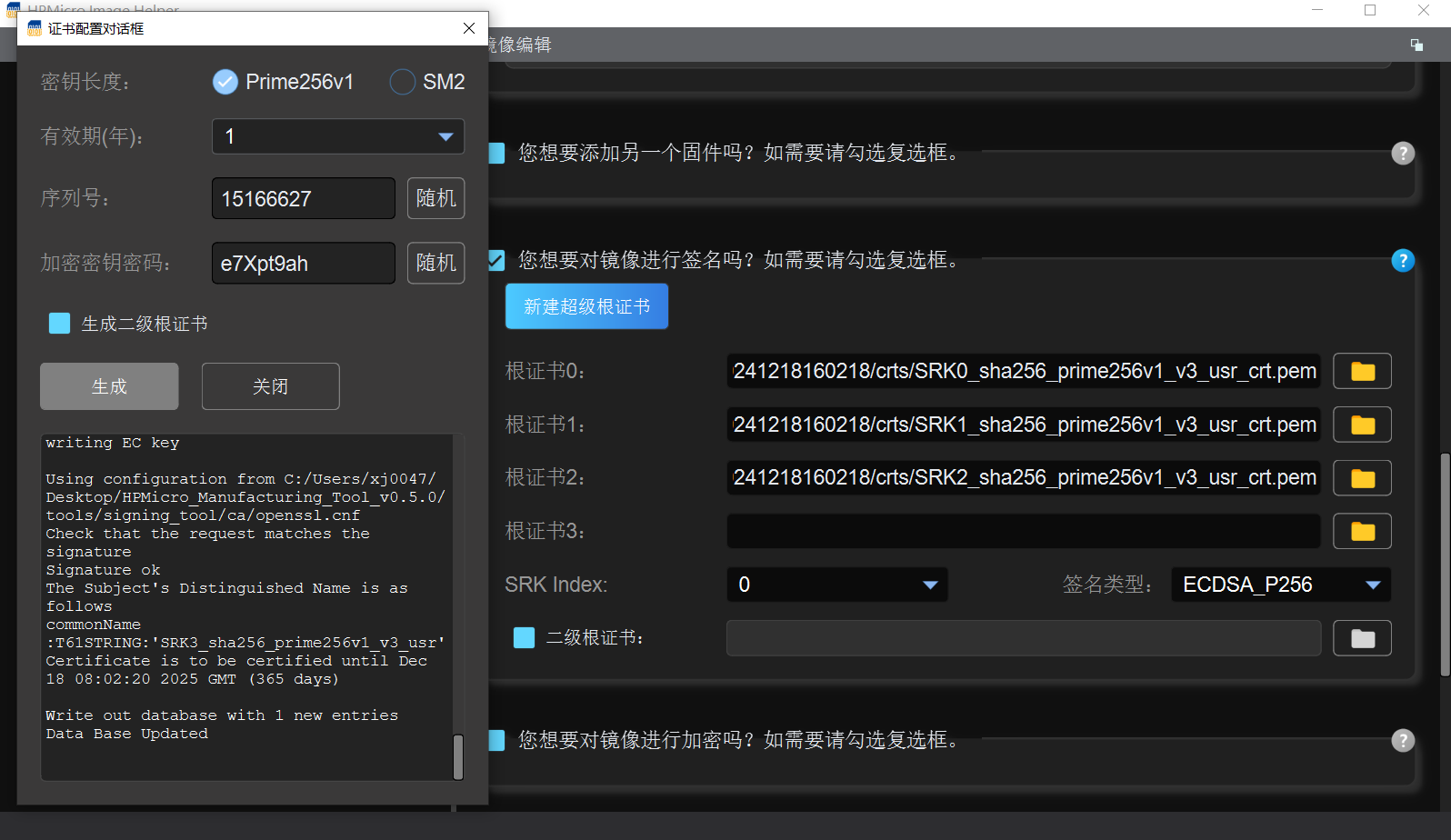Toggle the add another firmware checkbox
Image resolution: width=1451 pixels, height=840 pixels.
[496, 153]
